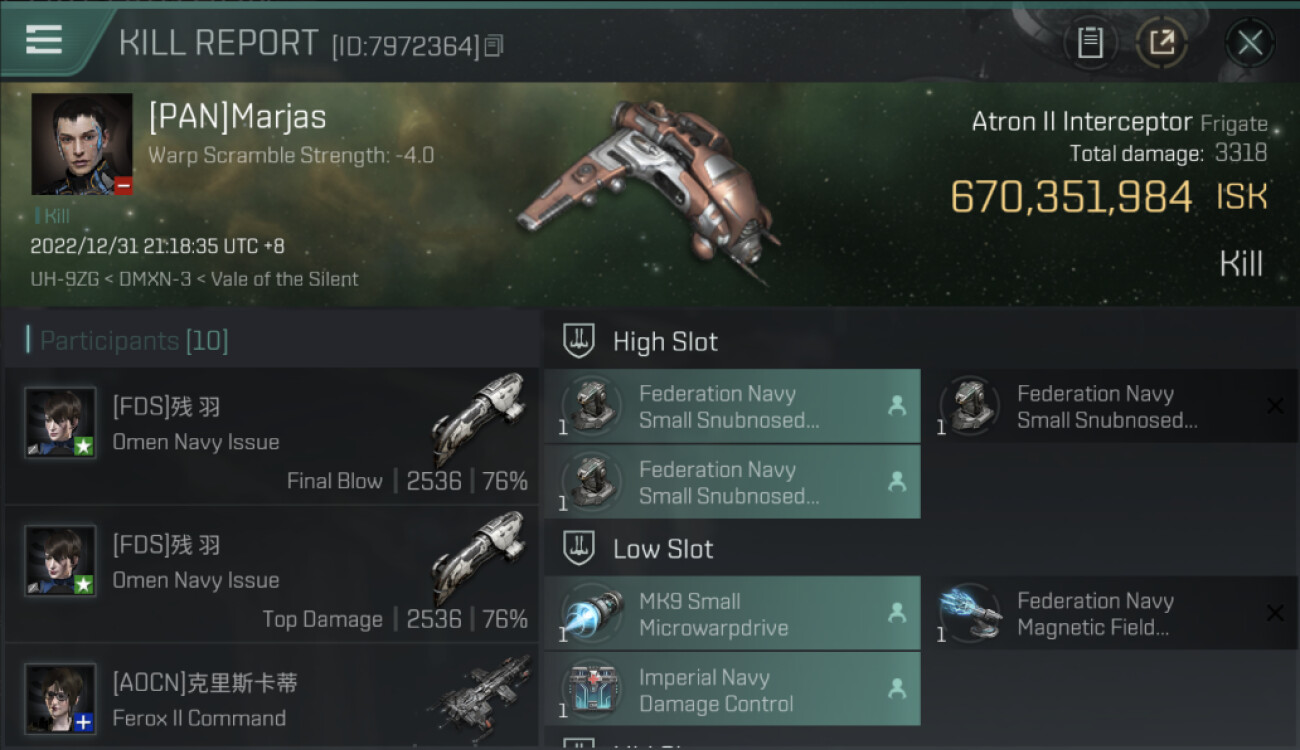Screen dimensions: 1300x750
Task: Open Top Damage participant Omen Navy Issue entry
Action: click(271, 574)
